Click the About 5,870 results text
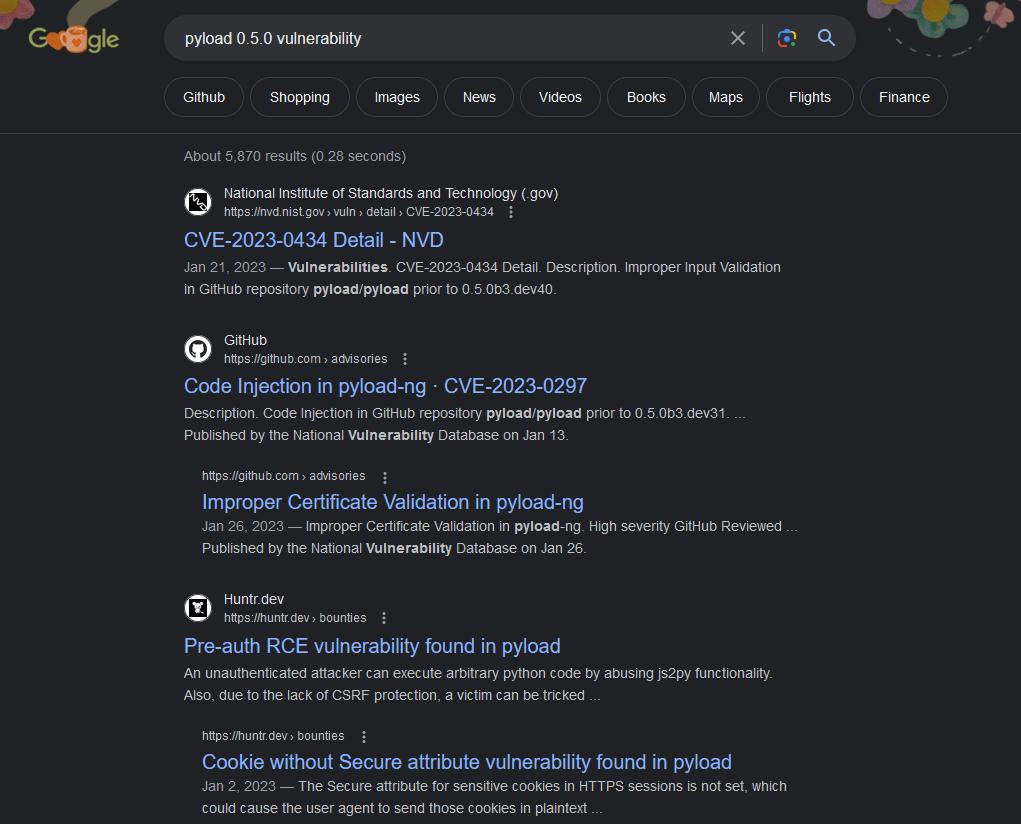This screenshot has width=1021, height=824. pyautogui.click(x=294, y=156)
